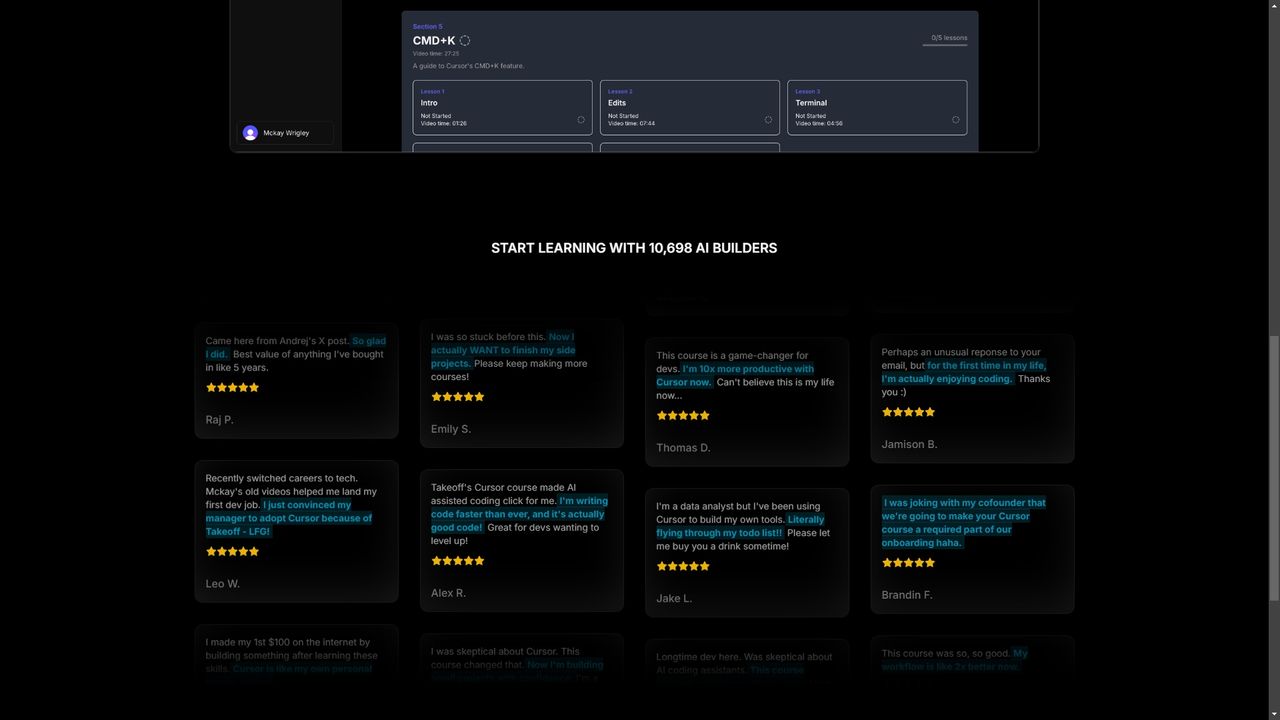The image size is (1280, 720).
Task: Click "Perhaps an unusual reponse to your email" text
Action: point(961,352)
